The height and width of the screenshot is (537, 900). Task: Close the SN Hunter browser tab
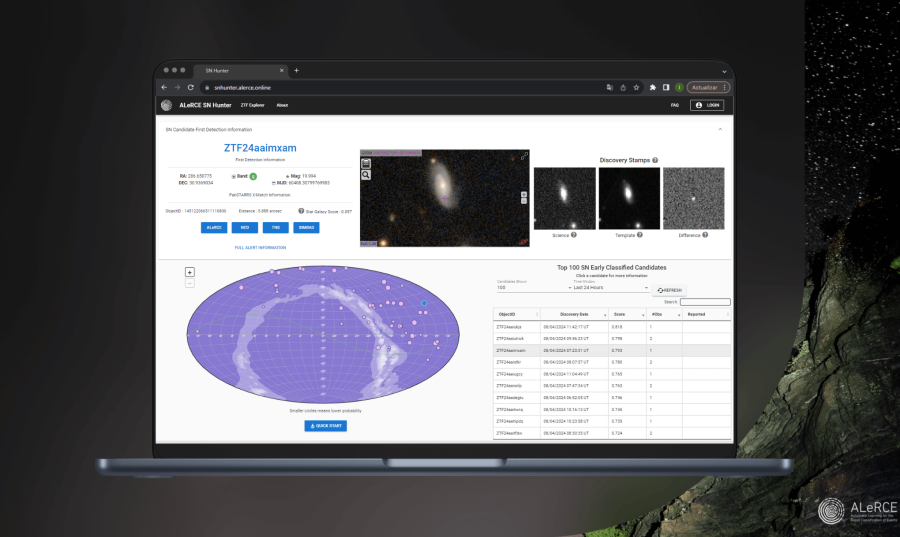tap(281, 71)
